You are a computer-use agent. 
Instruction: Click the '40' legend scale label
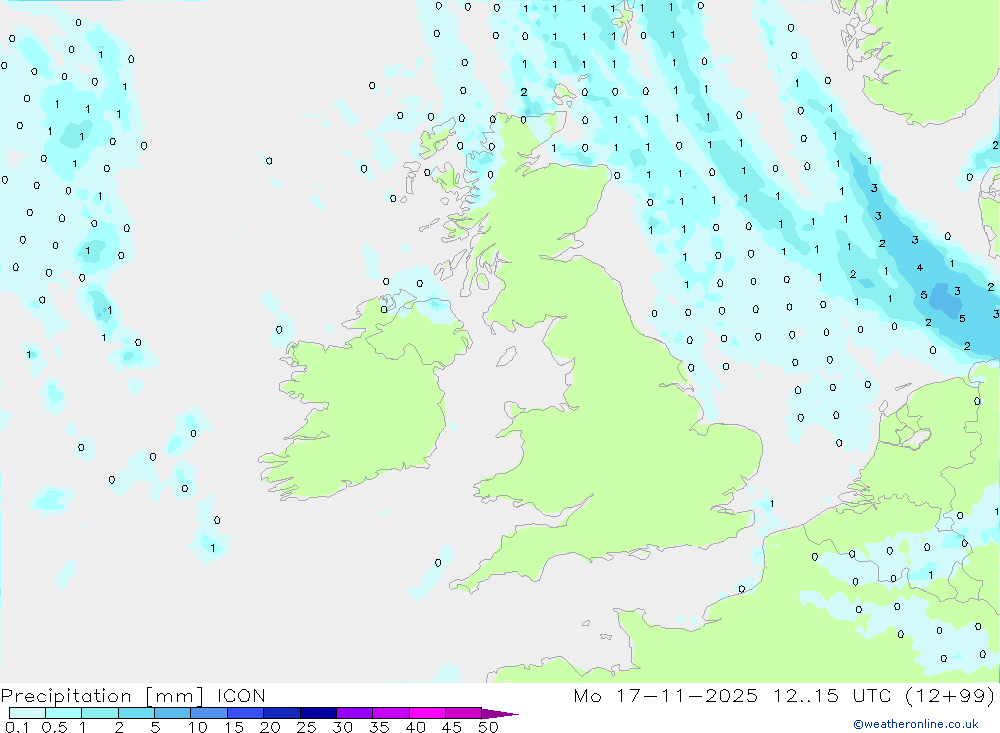coord(415,727)
